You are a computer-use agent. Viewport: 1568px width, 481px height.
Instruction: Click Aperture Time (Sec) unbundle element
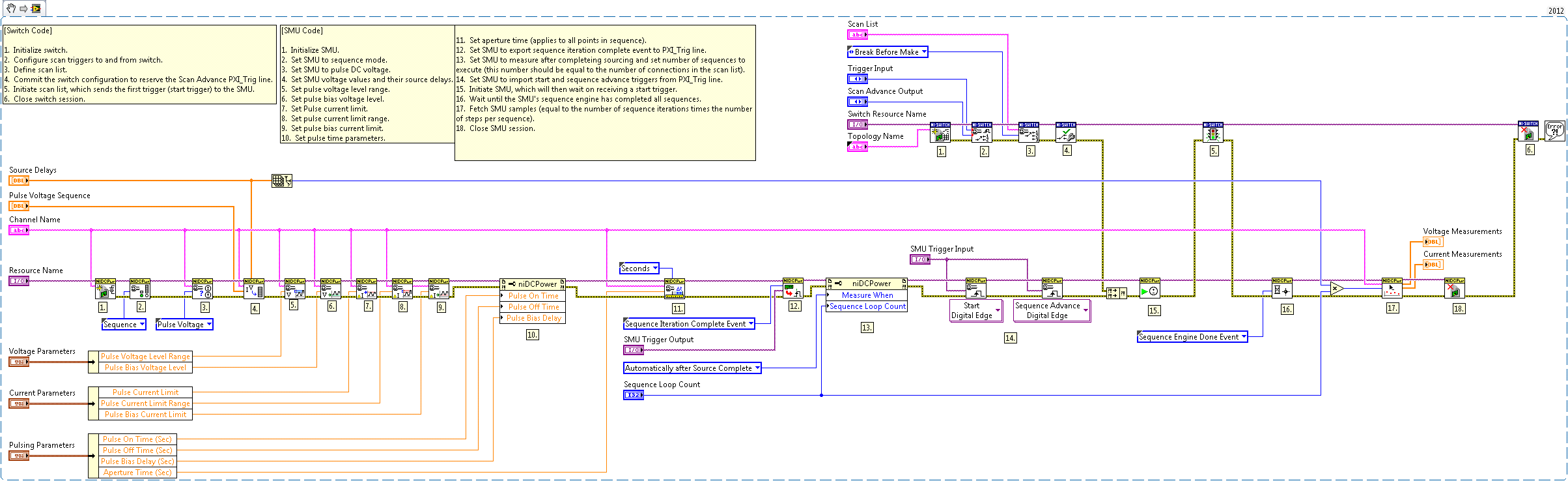pos(137,473)
